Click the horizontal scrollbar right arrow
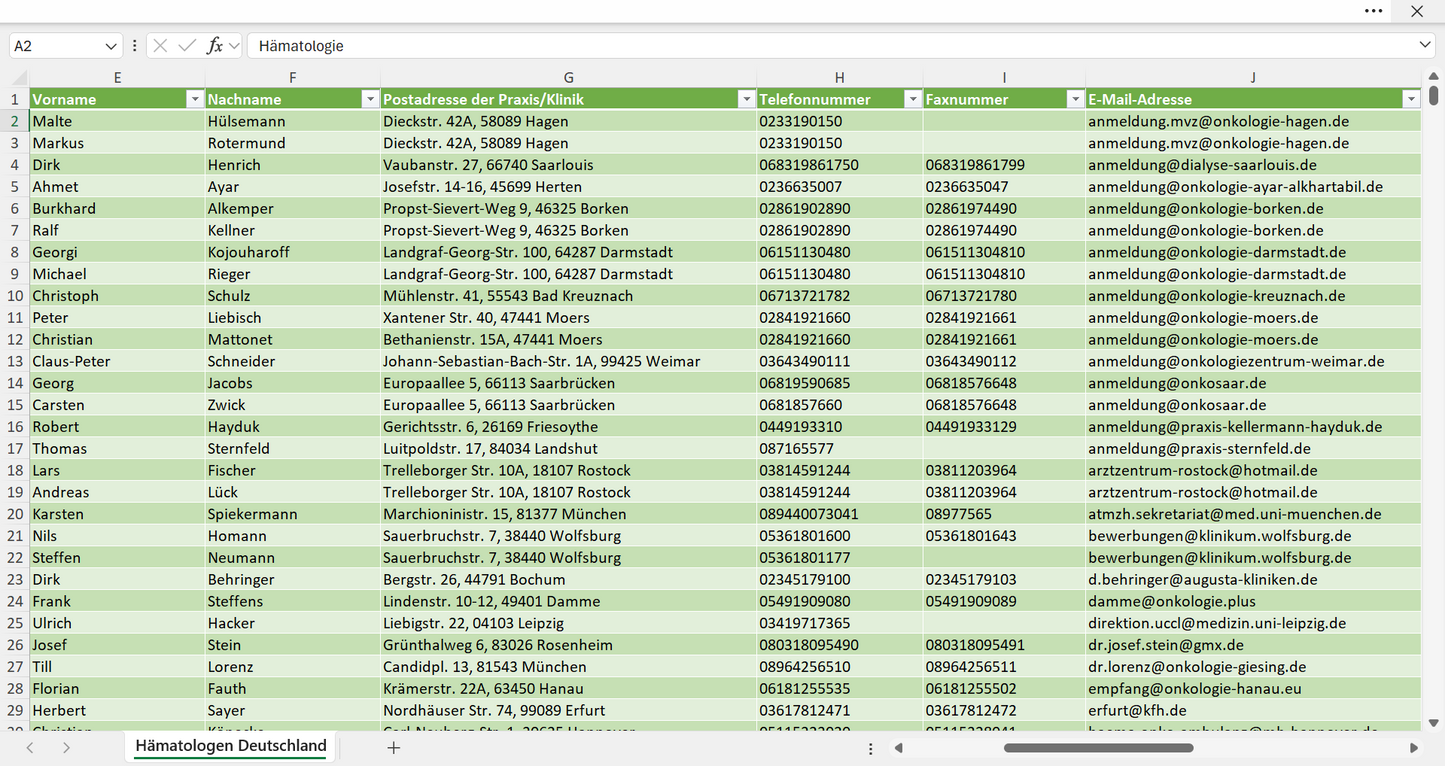This screenshot has width=1445, height=766. point(1414,748)
